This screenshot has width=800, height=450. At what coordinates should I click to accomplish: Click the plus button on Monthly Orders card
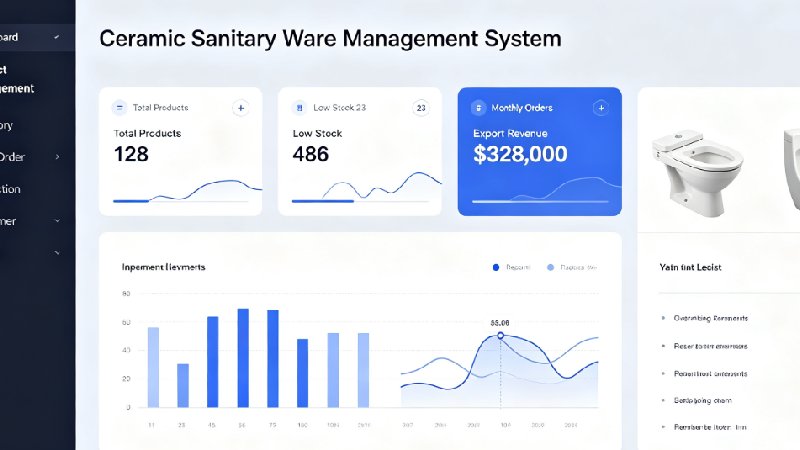(601, 108)
